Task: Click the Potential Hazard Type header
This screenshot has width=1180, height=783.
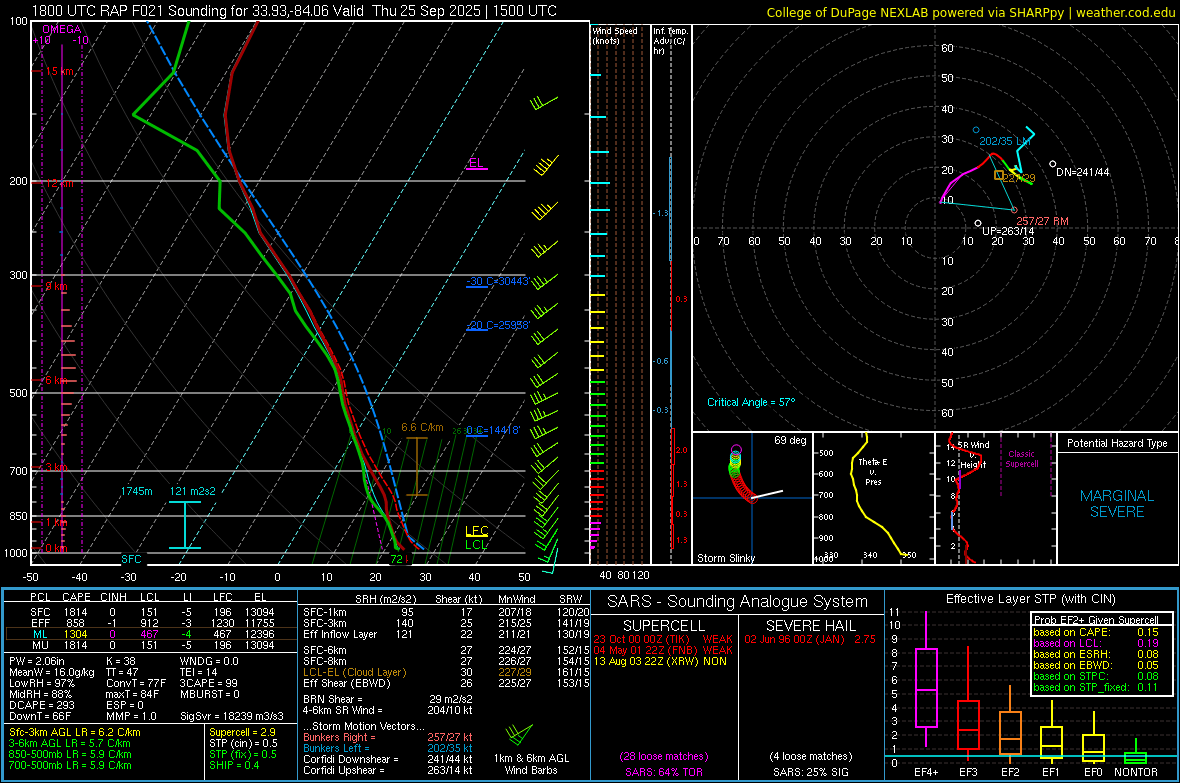Action: pos(1117,443)
